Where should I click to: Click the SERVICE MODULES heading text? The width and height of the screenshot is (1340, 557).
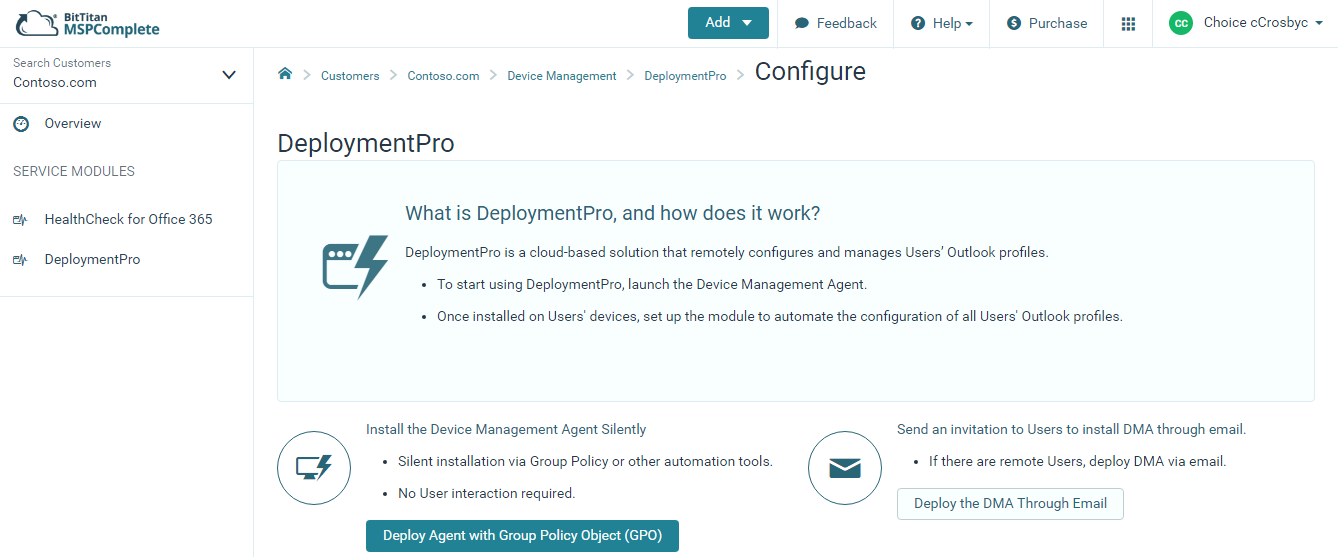[x=74, y=171]
